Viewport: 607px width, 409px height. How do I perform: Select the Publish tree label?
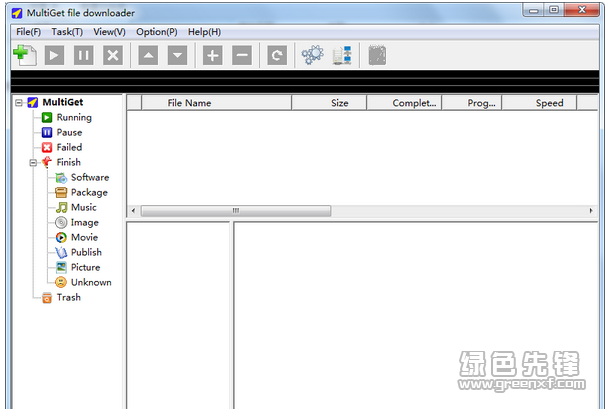pyautogui.click(x=86, y=252)
